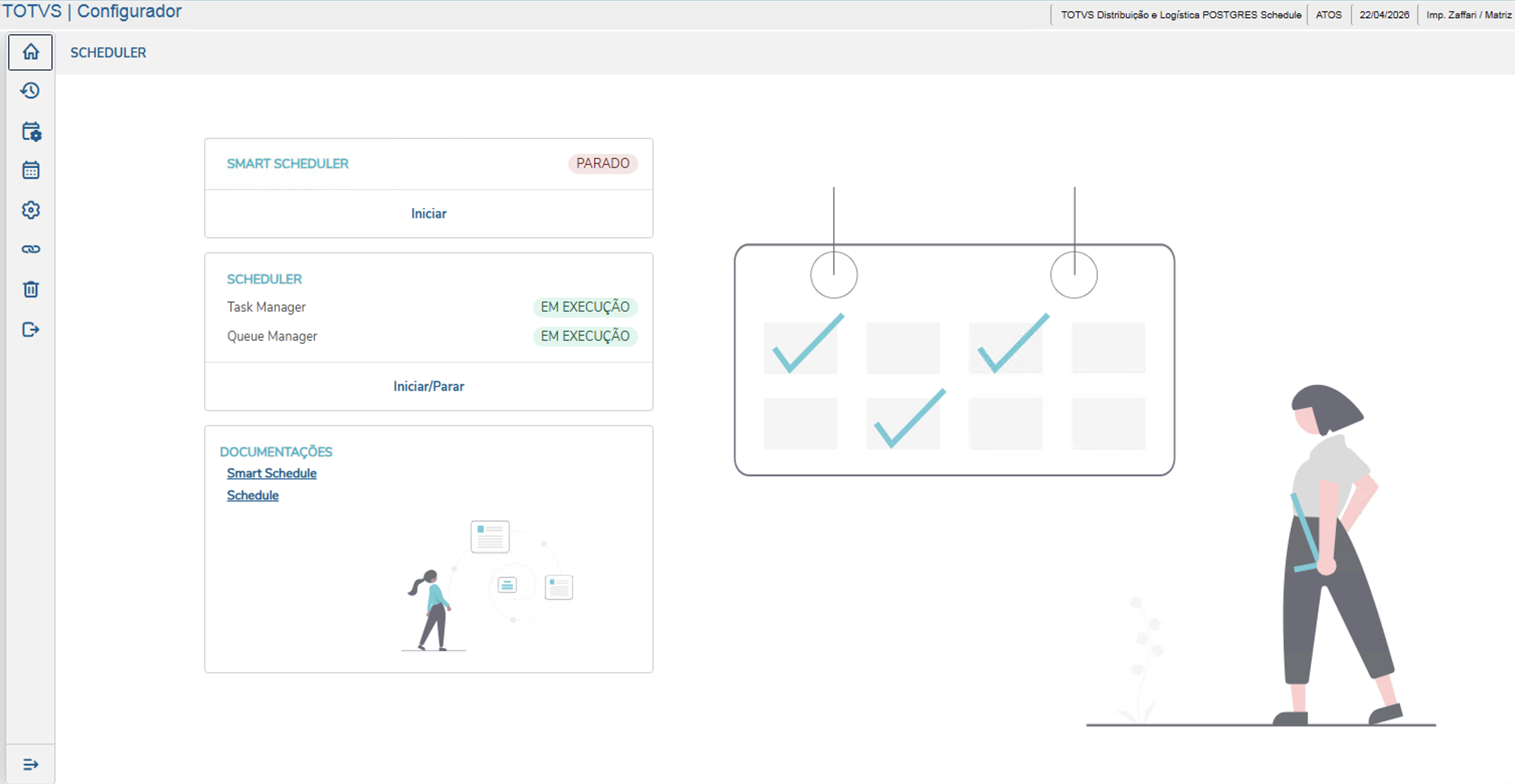Click the date 22/04/2026 in header
The width and height of the screenshot is (1515, 784).
pyautogui.click(x=1384, y=15)
